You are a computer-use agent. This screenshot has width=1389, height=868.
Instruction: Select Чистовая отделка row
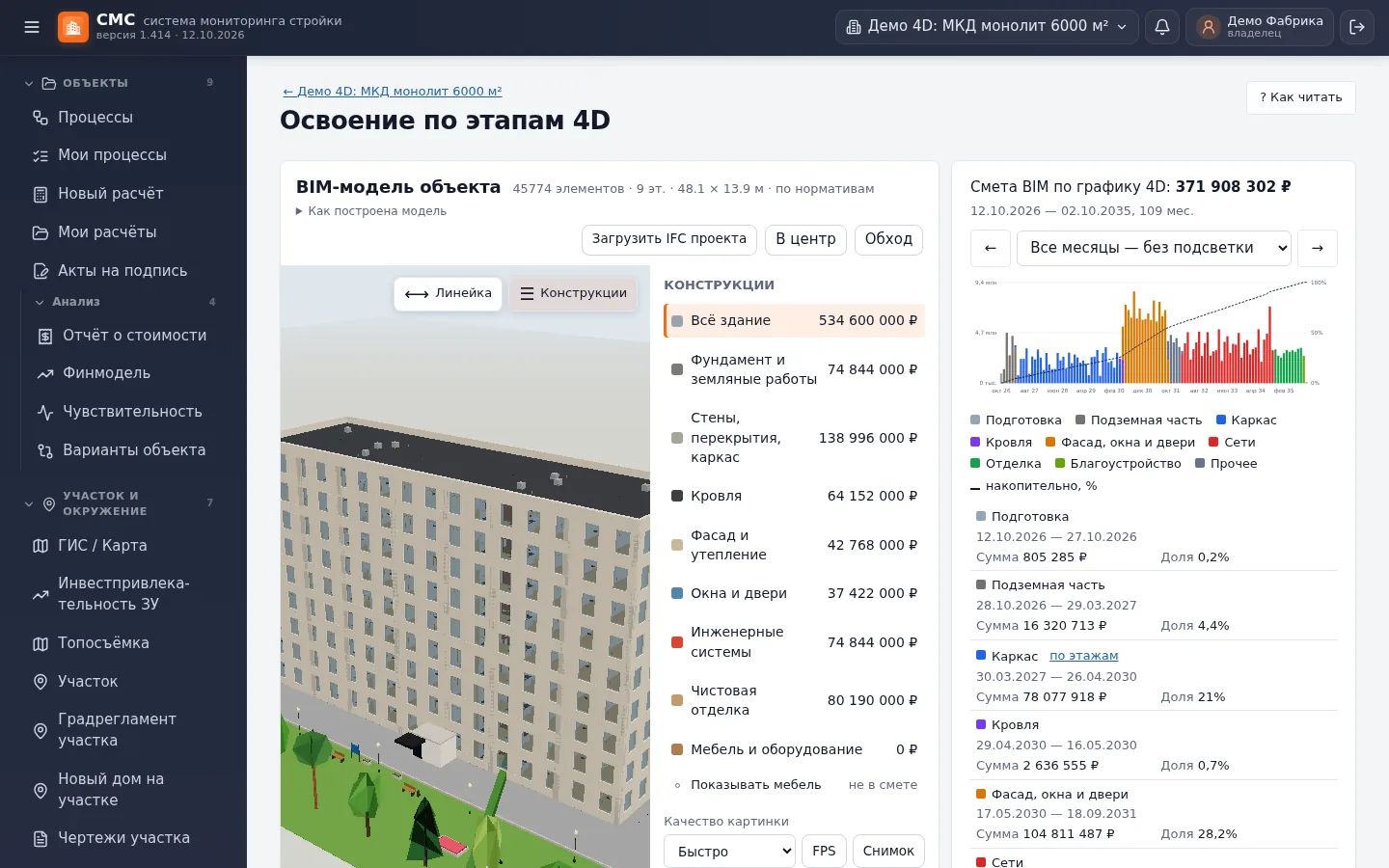coord(794,700)
